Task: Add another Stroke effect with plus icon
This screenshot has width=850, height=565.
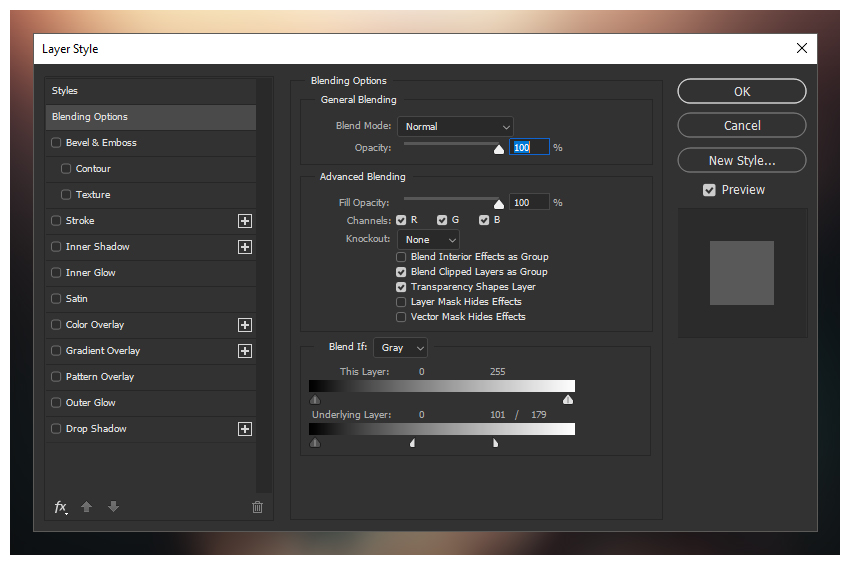Action: 245,221
